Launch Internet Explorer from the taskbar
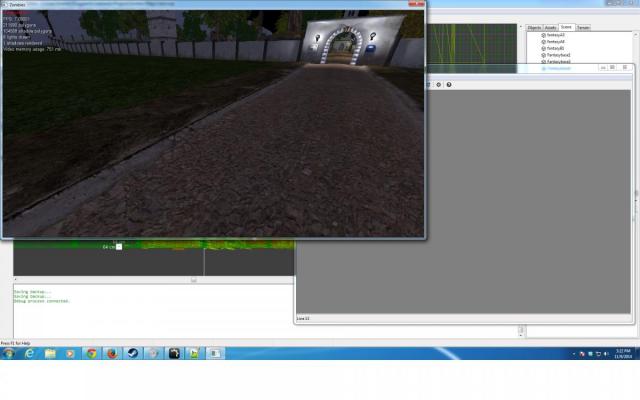The width and height of the screenshot is (640, 400). coord(29,353)
